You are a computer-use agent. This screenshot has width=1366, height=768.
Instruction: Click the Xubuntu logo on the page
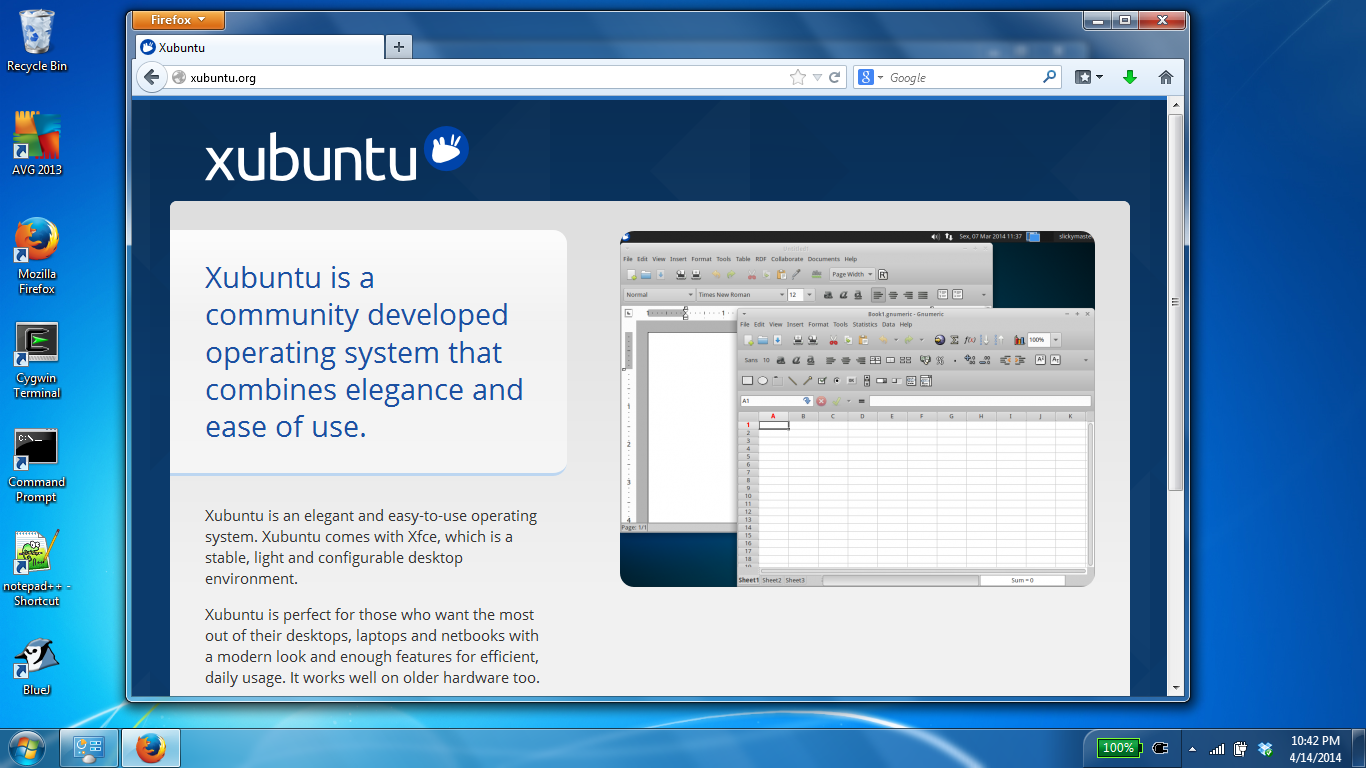coord(337,156)
